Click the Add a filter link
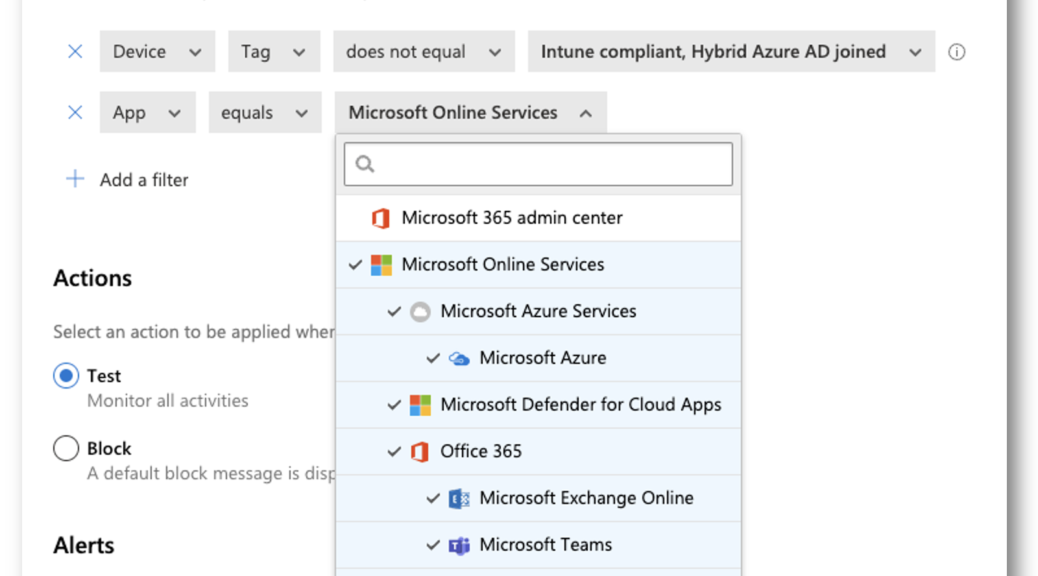1038x576 pixels. [144, 180]
